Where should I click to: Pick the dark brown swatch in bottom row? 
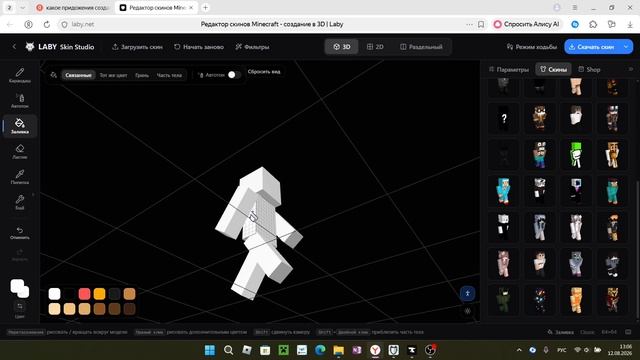pyautogui.click(x=130, y=309)
